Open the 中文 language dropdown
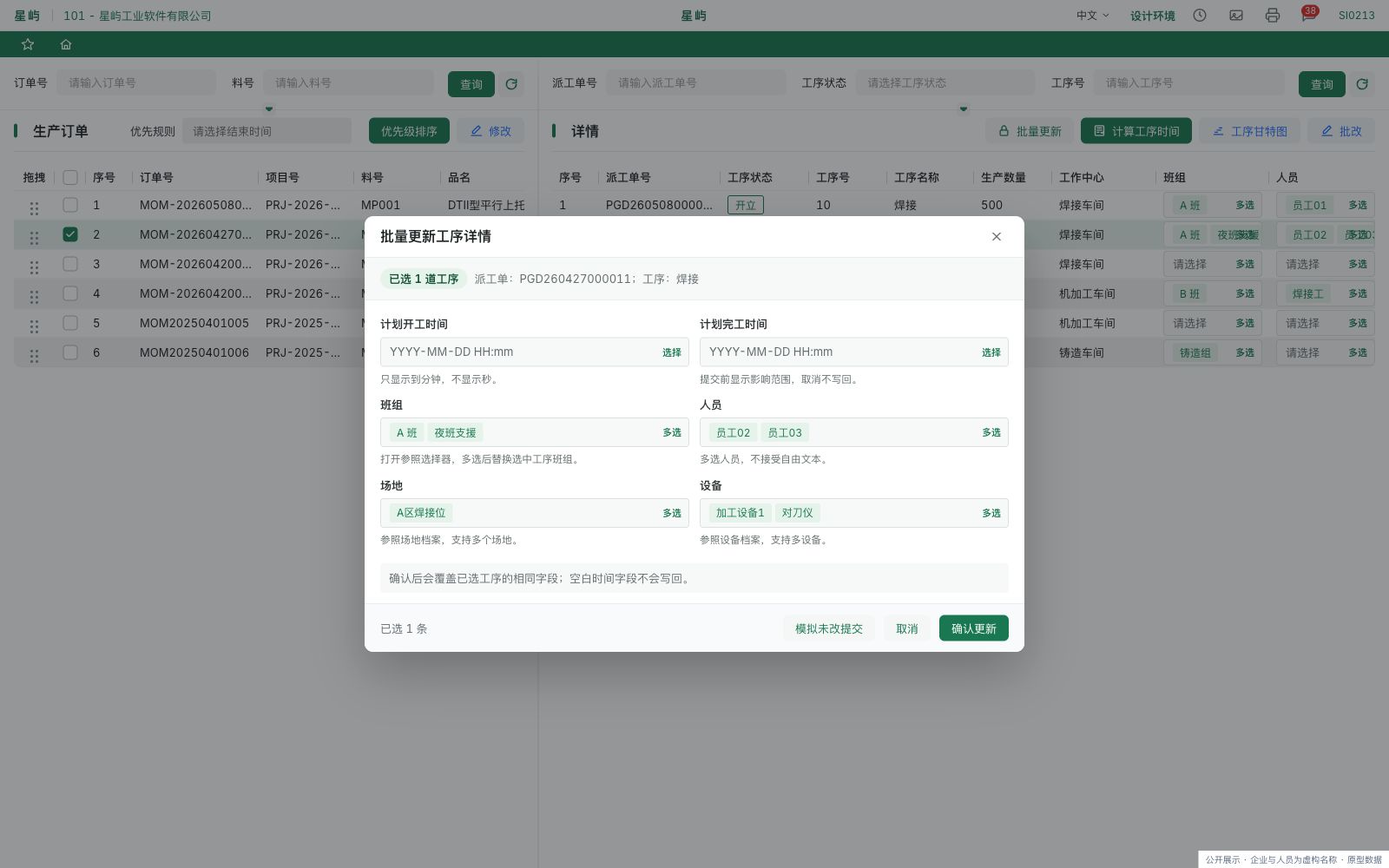 [x=1092, y=16]
